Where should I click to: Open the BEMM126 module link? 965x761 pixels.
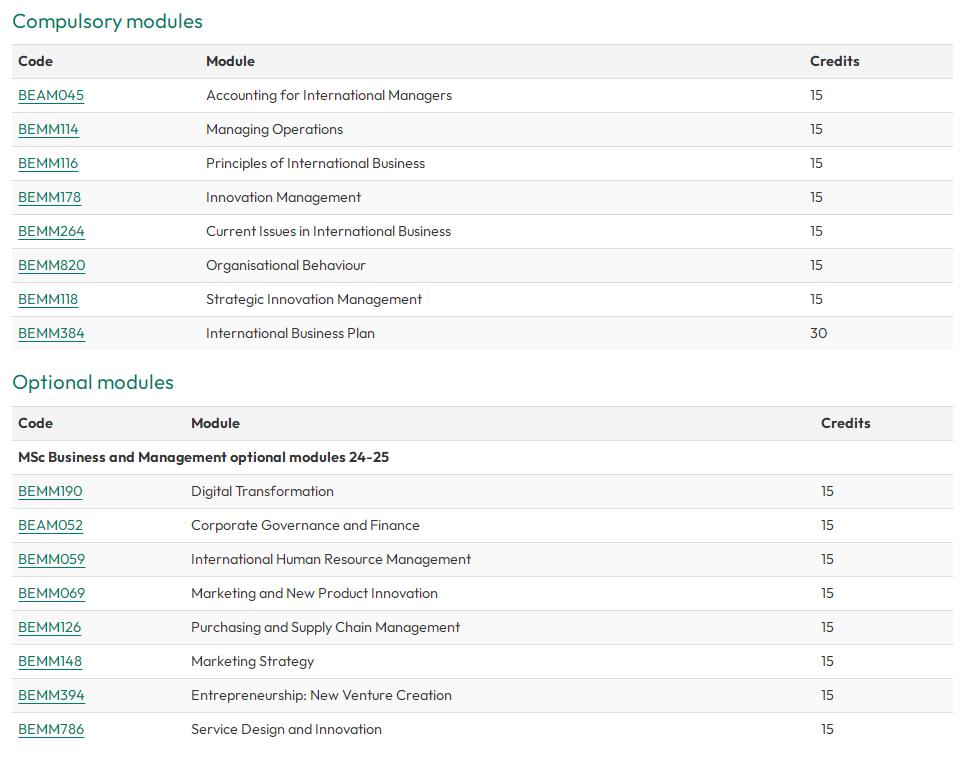[x=49, y=628]
